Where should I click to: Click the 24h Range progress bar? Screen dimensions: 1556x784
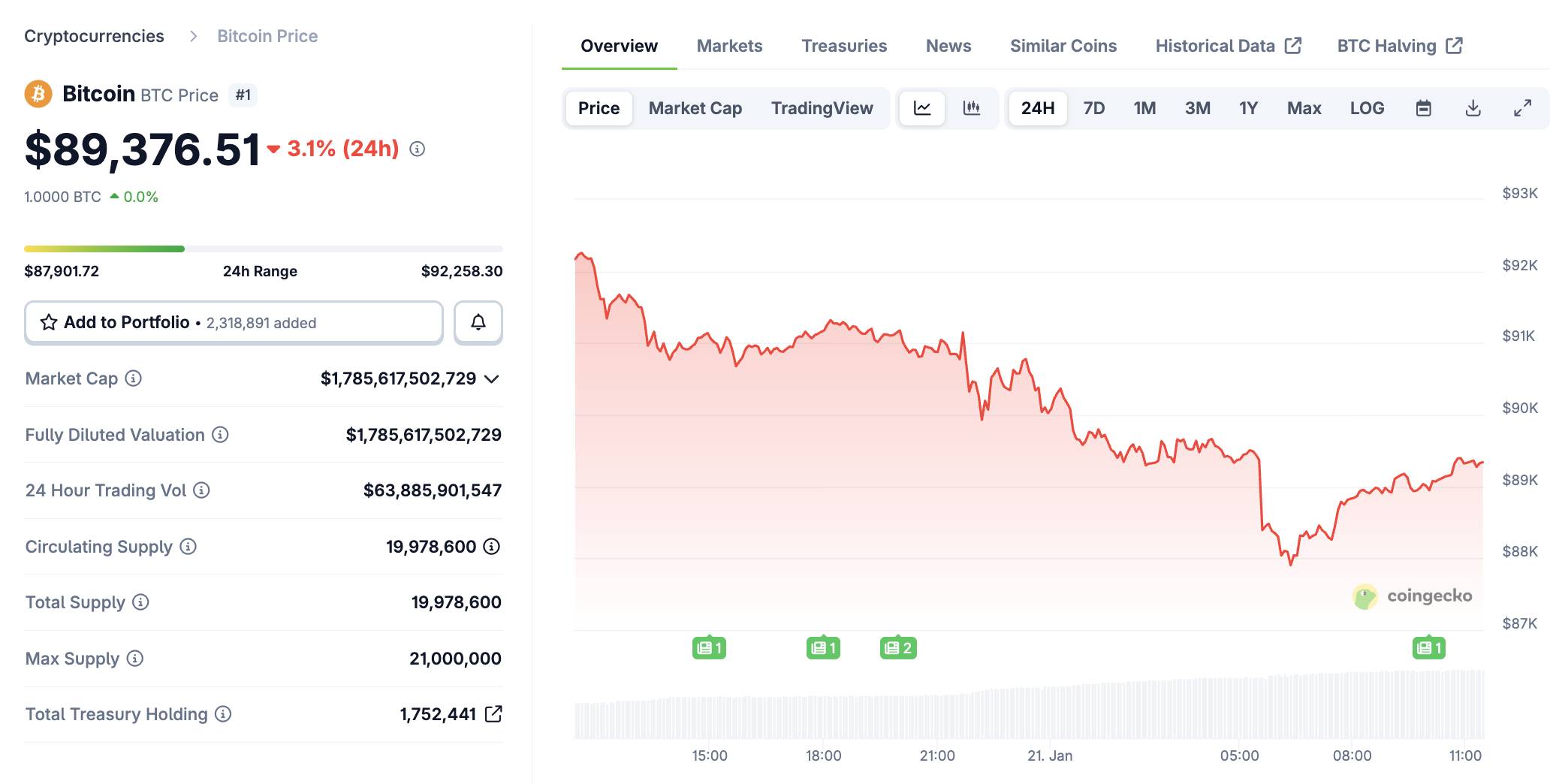point(263,249)
